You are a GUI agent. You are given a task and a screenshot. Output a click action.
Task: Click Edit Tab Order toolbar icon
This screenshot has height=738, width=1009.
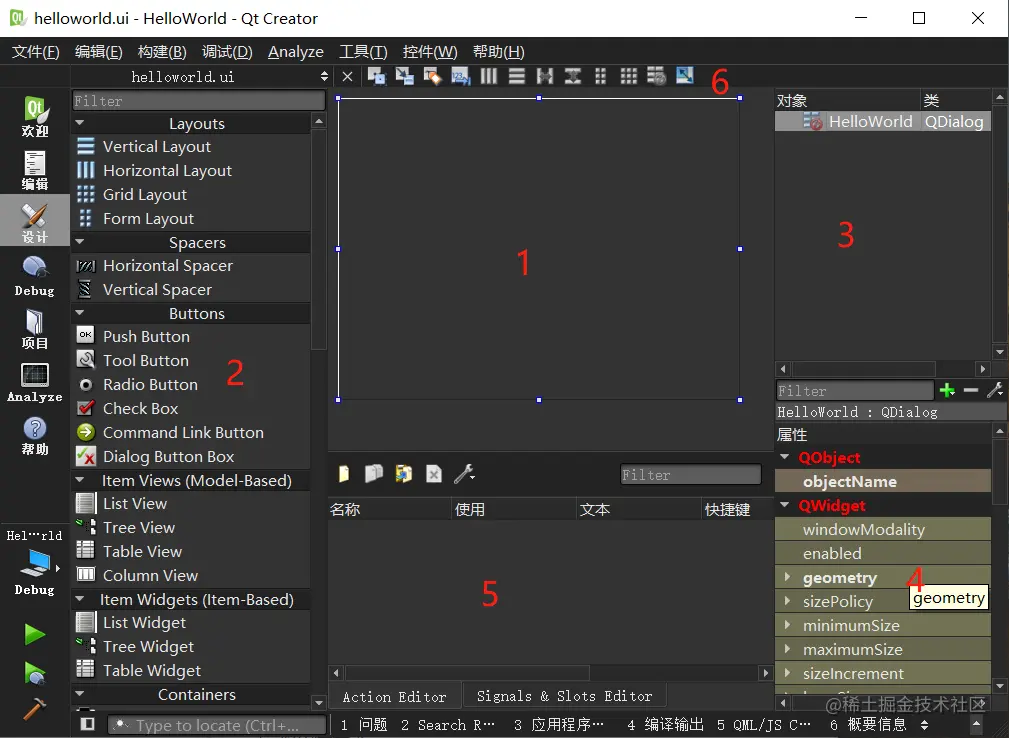tap(461, 76)
